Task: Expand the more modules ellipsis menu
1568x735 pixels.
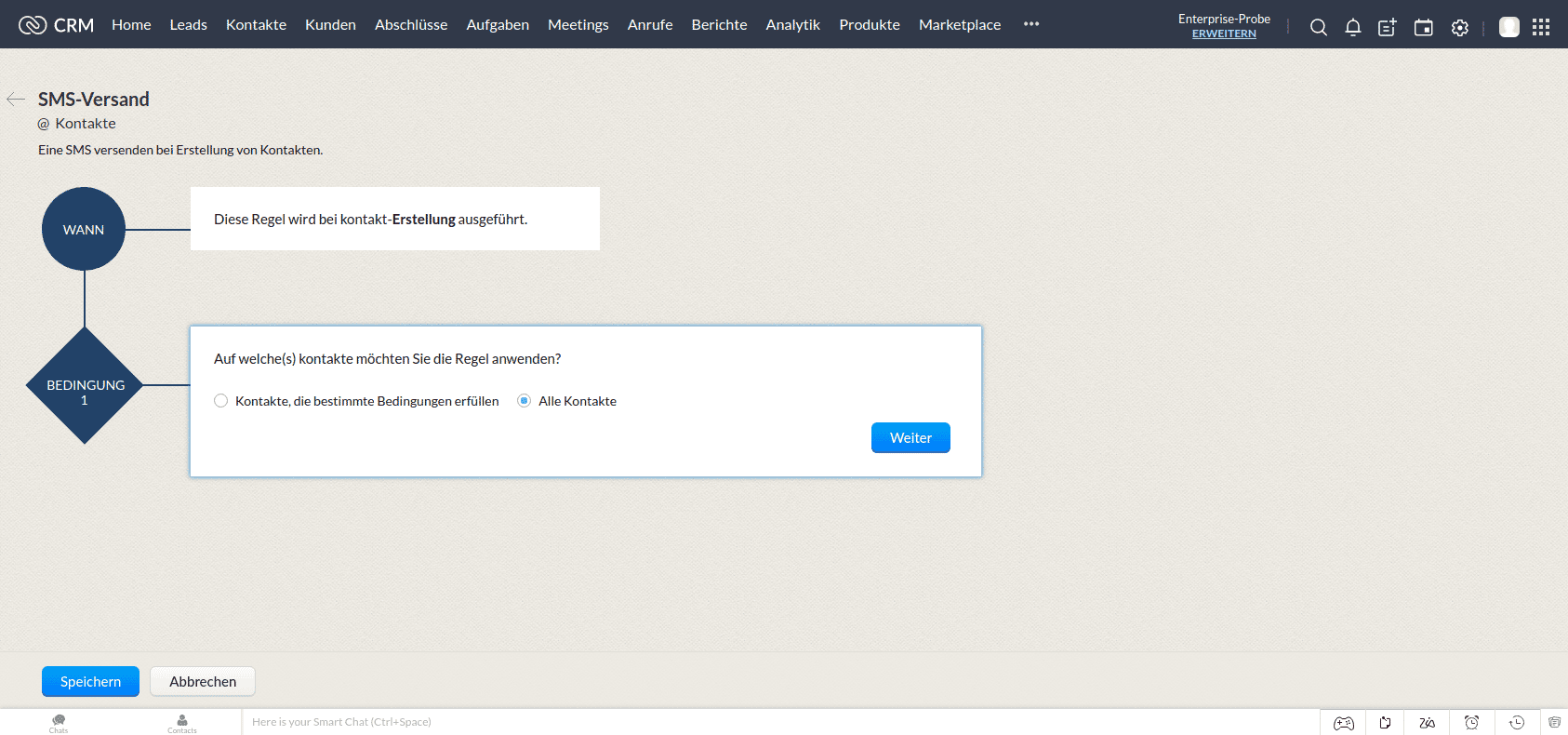Action: (1031, 24)
